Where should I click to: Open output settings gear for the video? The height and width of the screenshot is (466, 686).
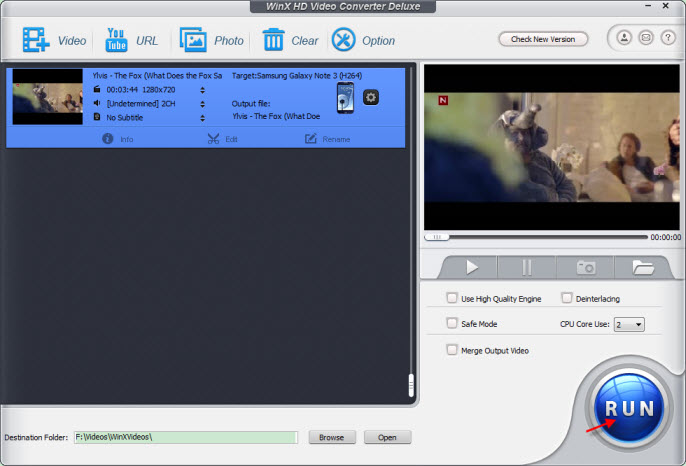[371, 97]
